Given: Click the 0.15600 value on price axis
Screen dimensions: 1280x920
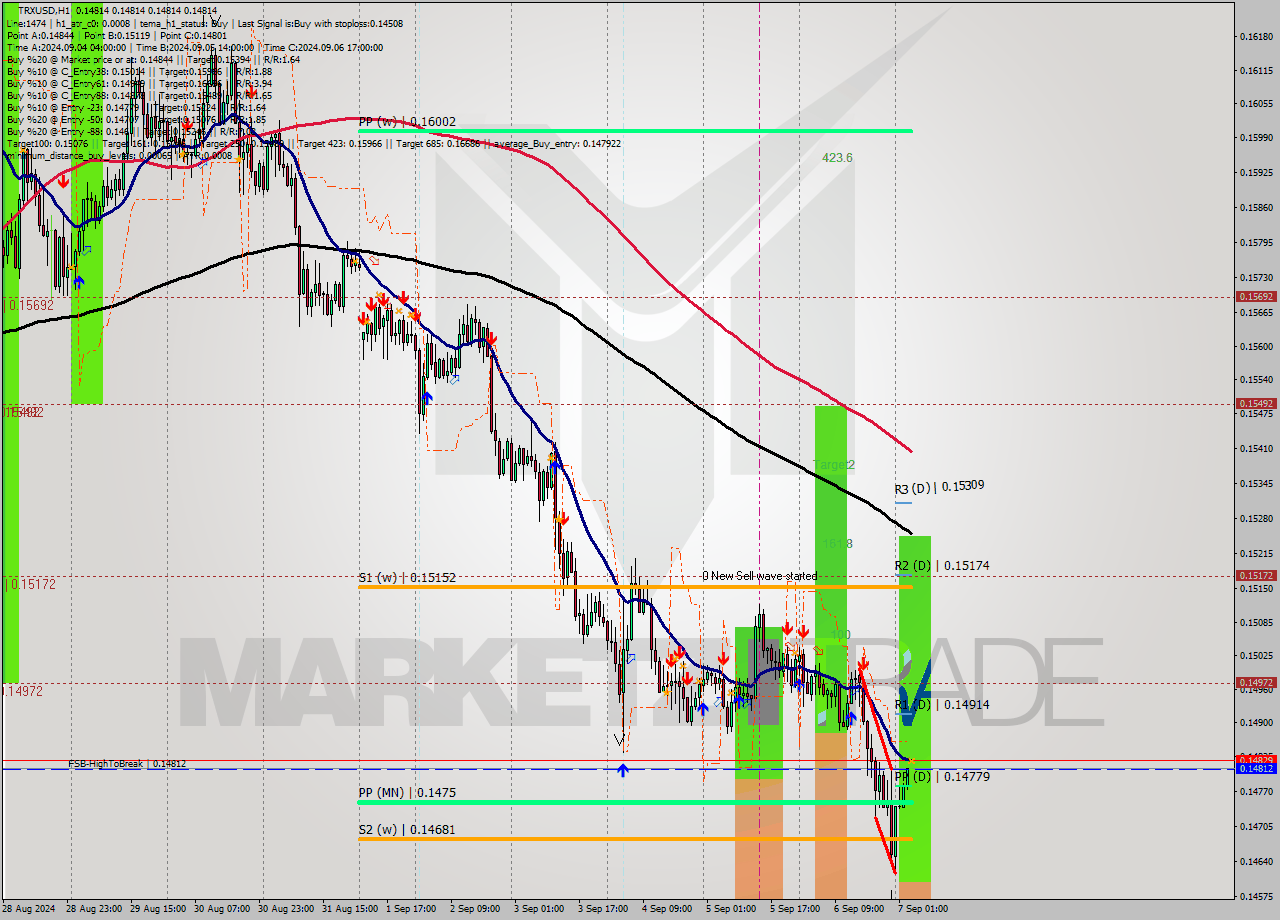Looking at the screenshot, I should point(1255,347).
